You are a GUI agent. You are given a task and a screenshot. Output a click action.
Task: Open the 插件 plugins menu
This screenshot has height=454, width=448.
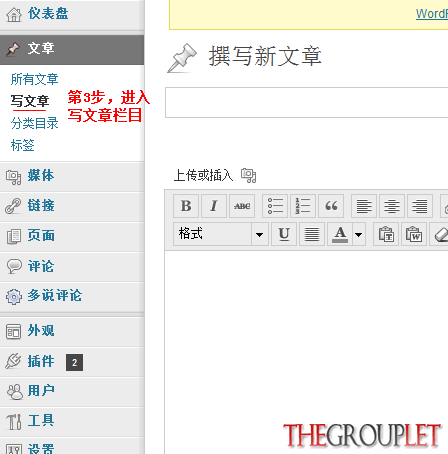point(72,362)
